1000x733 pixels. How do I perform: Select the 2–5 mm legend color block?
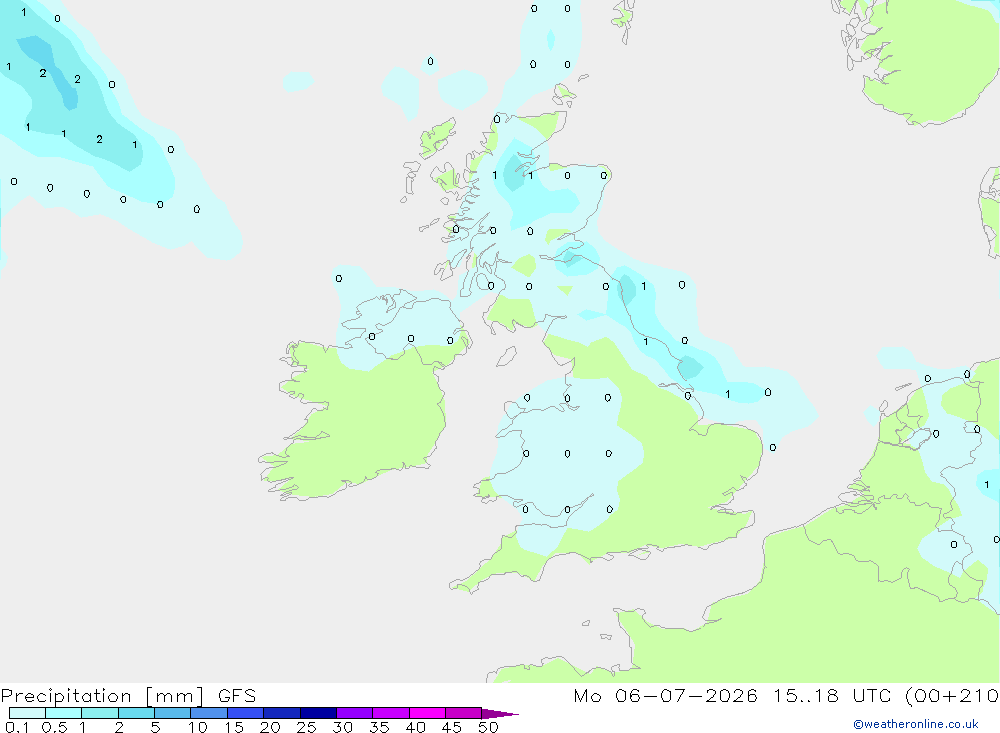(136, 713)
